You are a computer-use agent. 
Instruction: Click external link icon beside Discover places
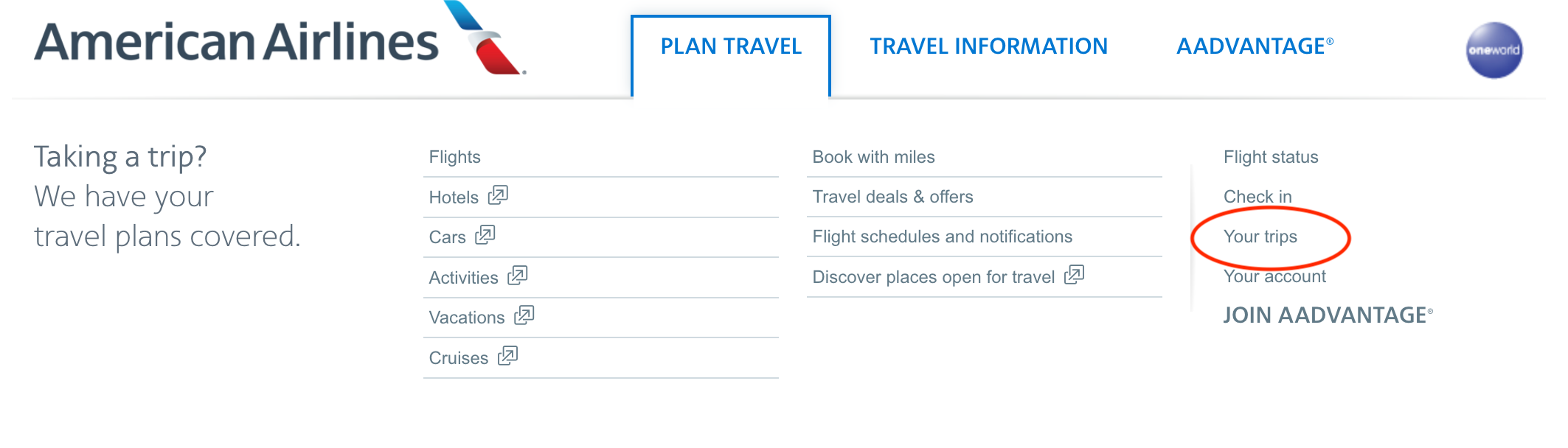click(x=1075, y=275)
